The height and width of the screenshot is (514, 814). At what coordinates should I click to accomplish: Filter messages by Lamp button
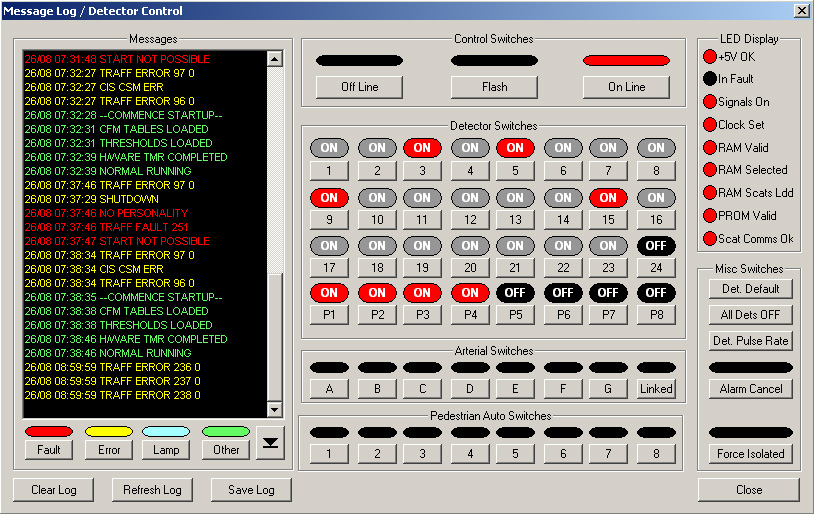[x=166, y=450]
